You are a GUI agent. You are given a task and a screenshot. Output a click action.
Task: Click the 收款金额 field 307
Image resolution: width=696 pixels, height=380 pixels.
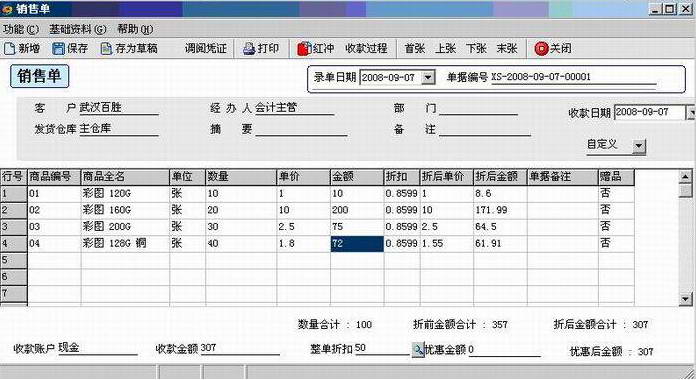(x=240, y=348)
